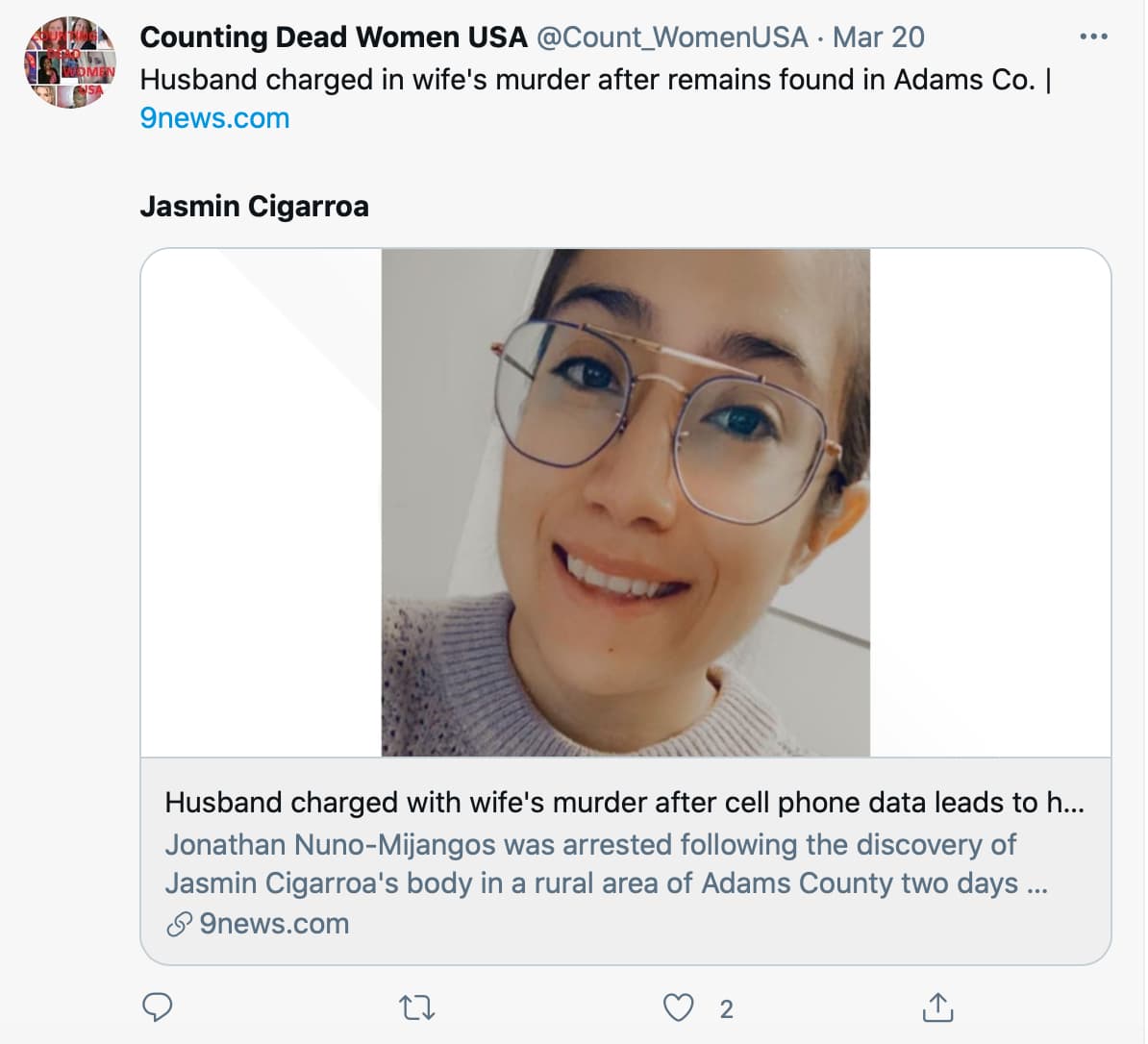
Task: Click the bold Jasmin Cigarroa text
Action: [x=254, y=206]
